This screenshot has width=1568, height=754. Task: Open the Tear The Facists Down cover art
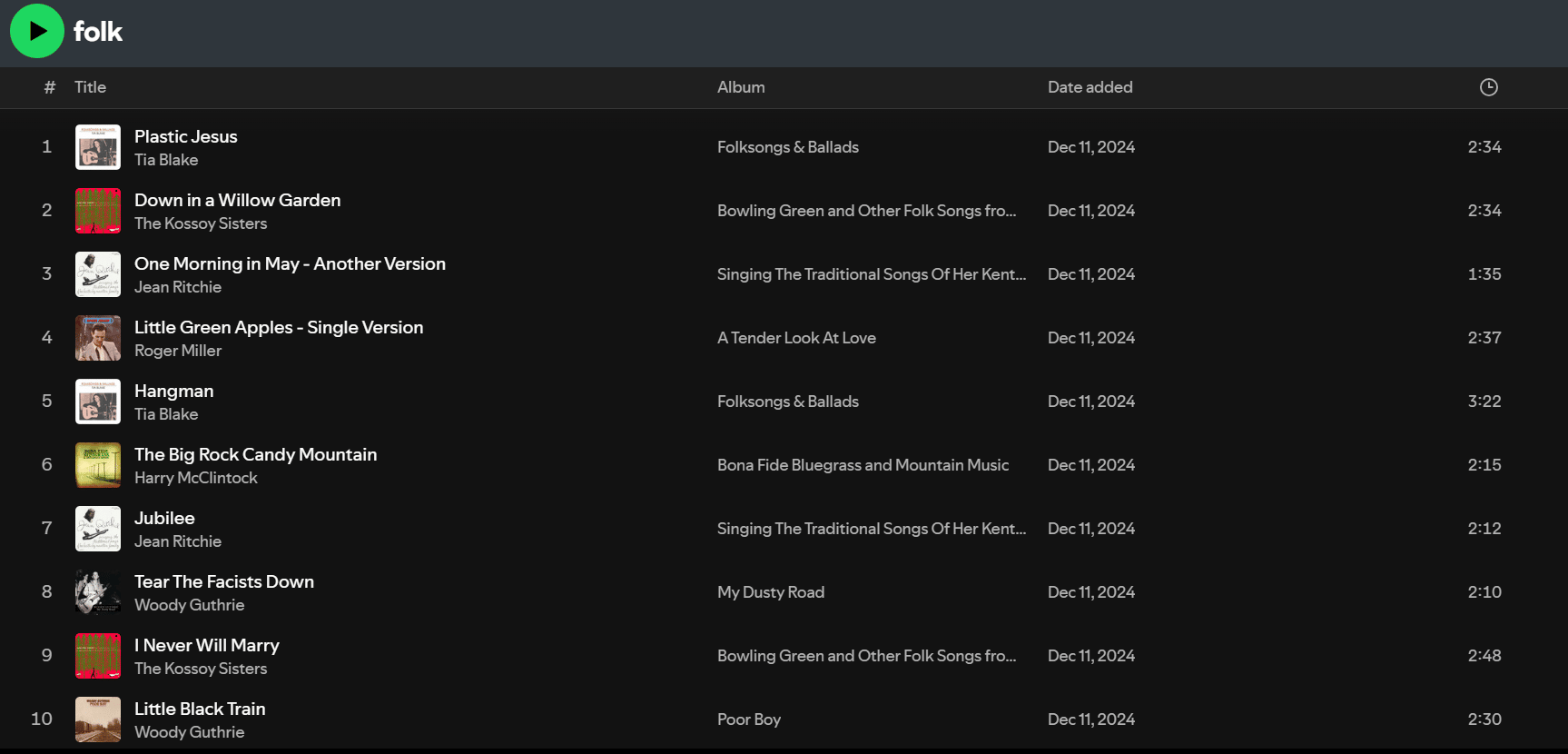98,592
